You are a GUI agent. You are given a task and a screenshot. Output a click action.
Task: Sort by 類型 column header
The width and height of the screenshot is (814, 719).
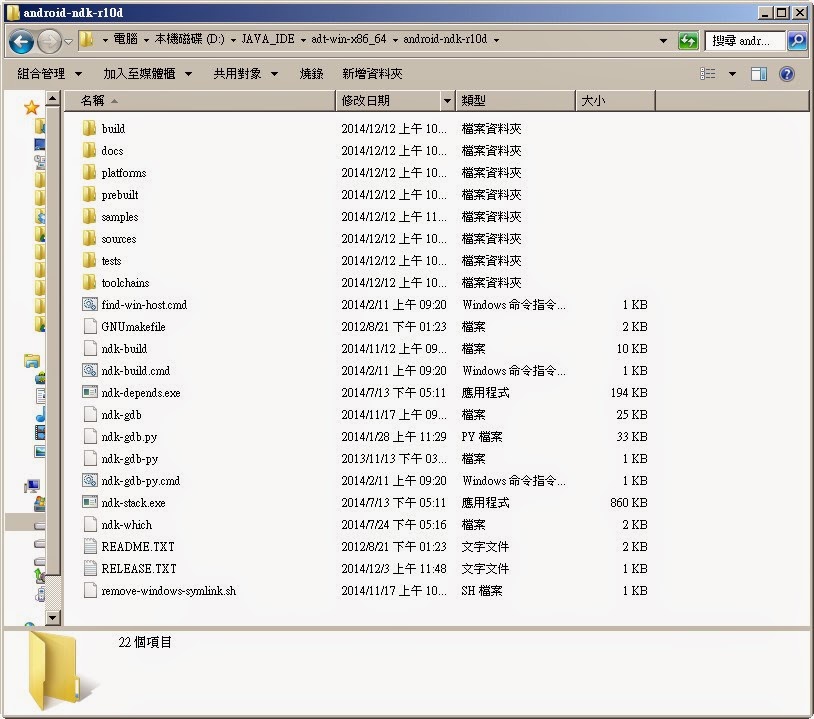click(x=515, y=101)
